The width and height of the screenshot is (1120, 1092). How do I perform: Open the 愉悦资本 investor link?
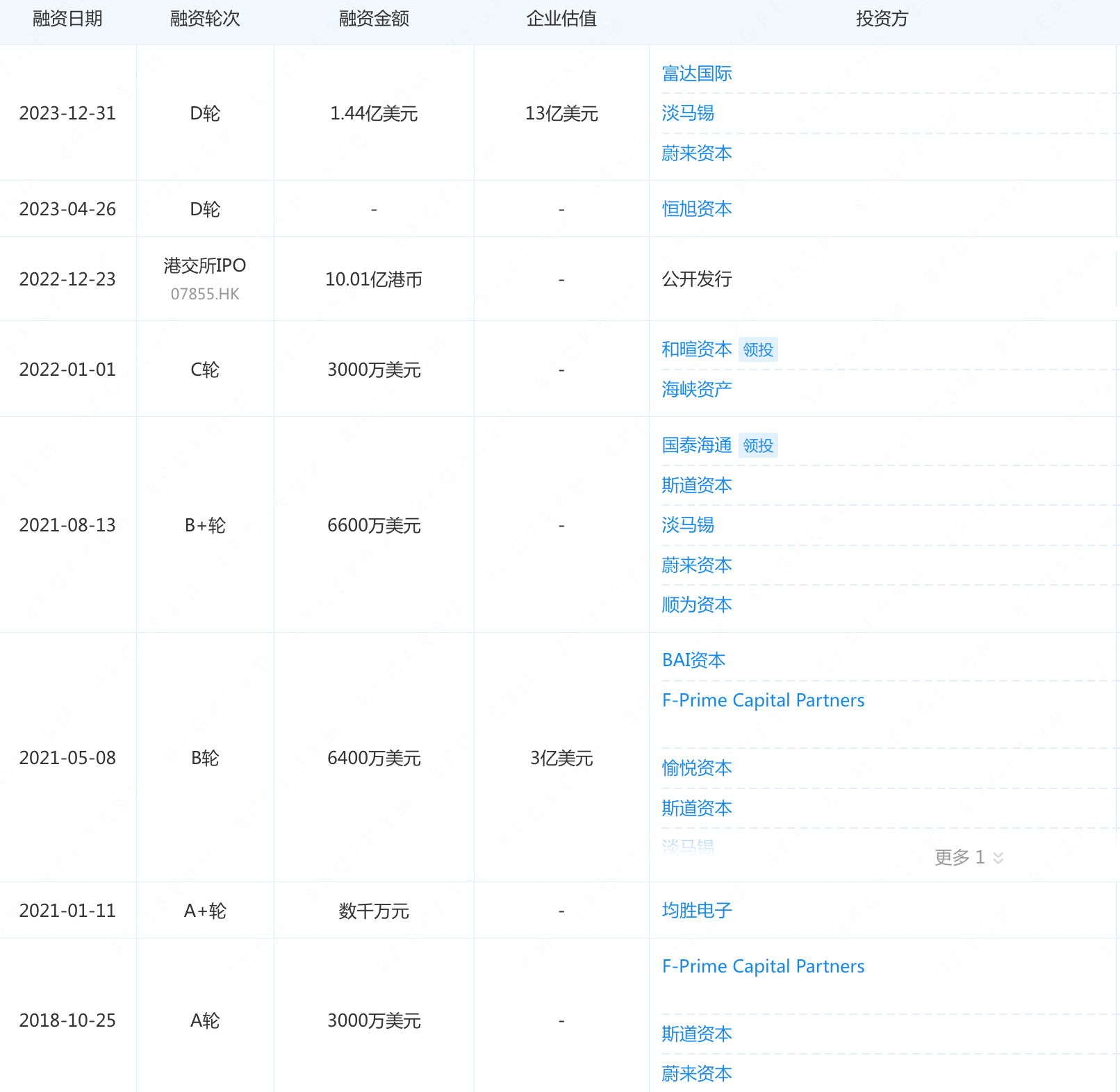[x=696, y=768]
